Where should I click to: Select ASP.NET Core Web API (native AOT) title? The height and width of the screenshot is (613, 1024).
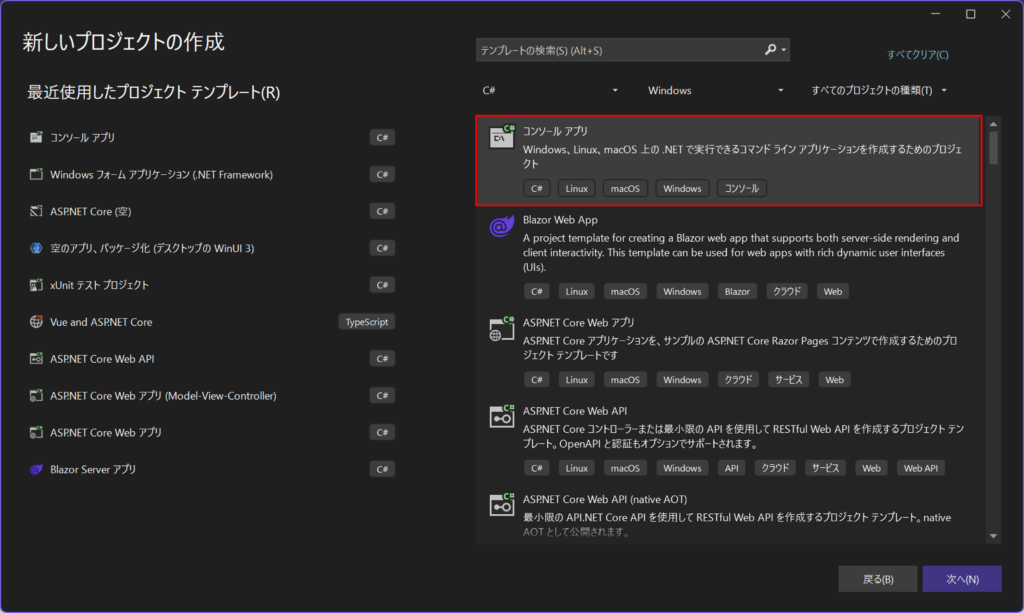(x=605, y=499)
